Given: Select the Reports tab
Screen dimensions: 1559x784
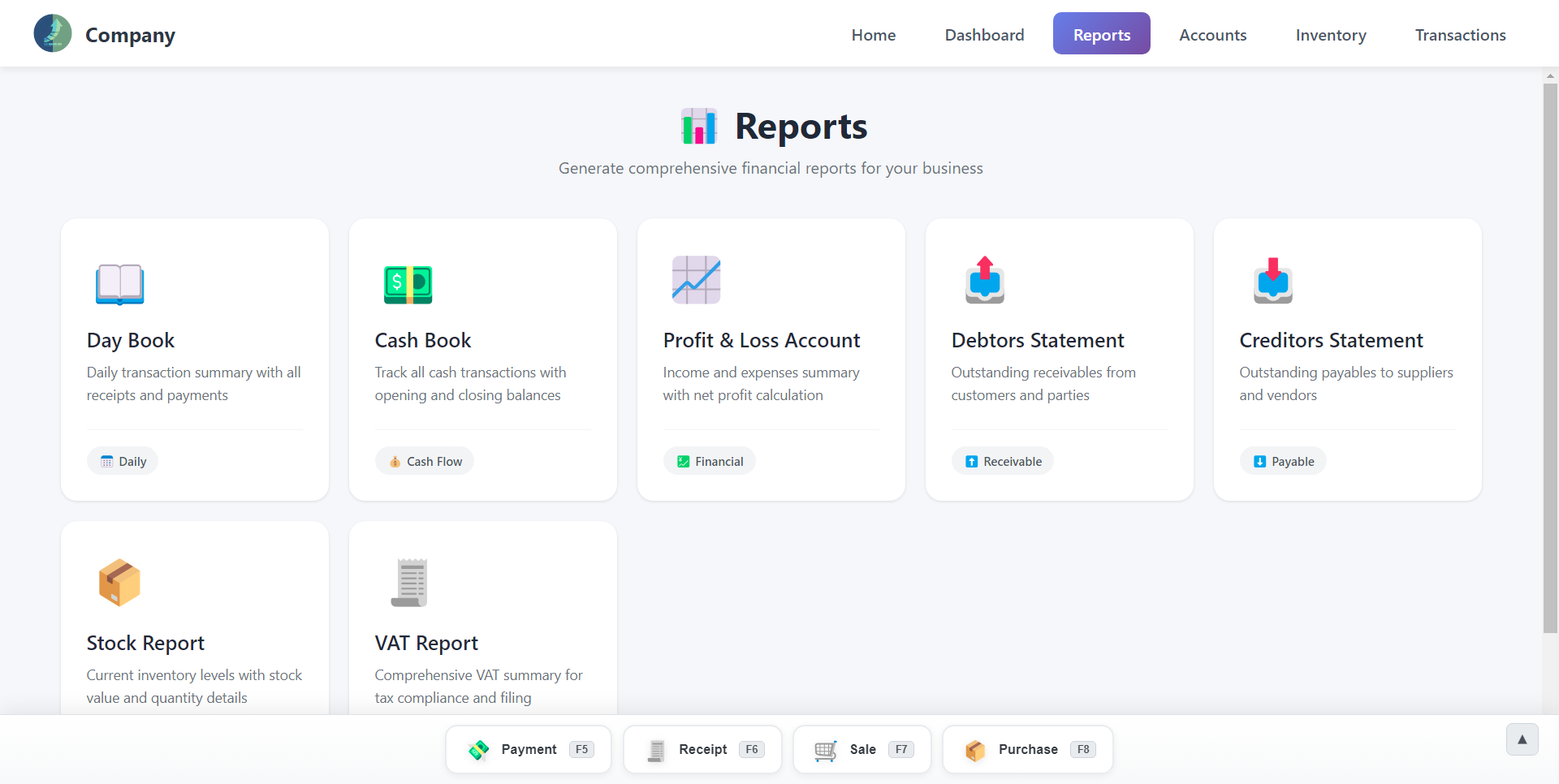Looking at the screenshot, I should pos(1102,33).
